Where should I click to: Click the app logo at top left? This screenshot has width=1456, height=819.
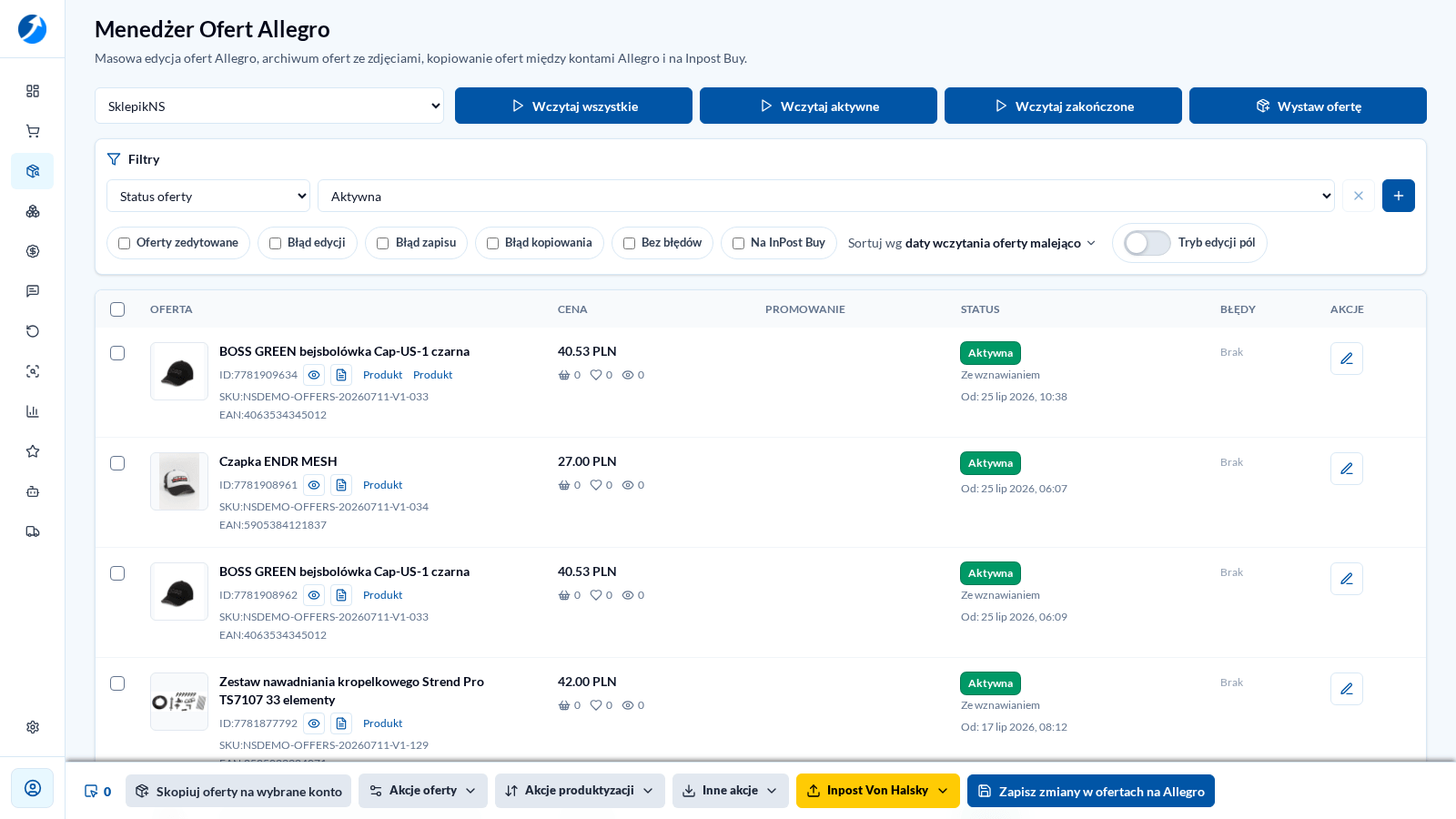click(33, 29)
